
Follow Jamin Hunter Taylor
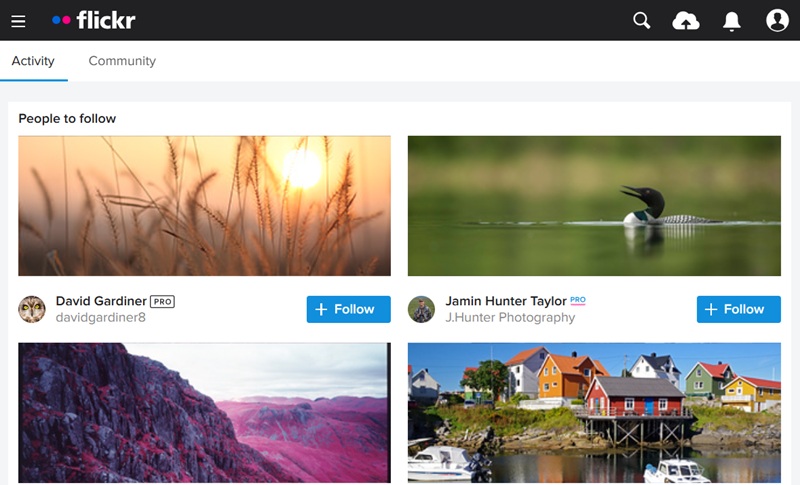(x=738, y=309)
